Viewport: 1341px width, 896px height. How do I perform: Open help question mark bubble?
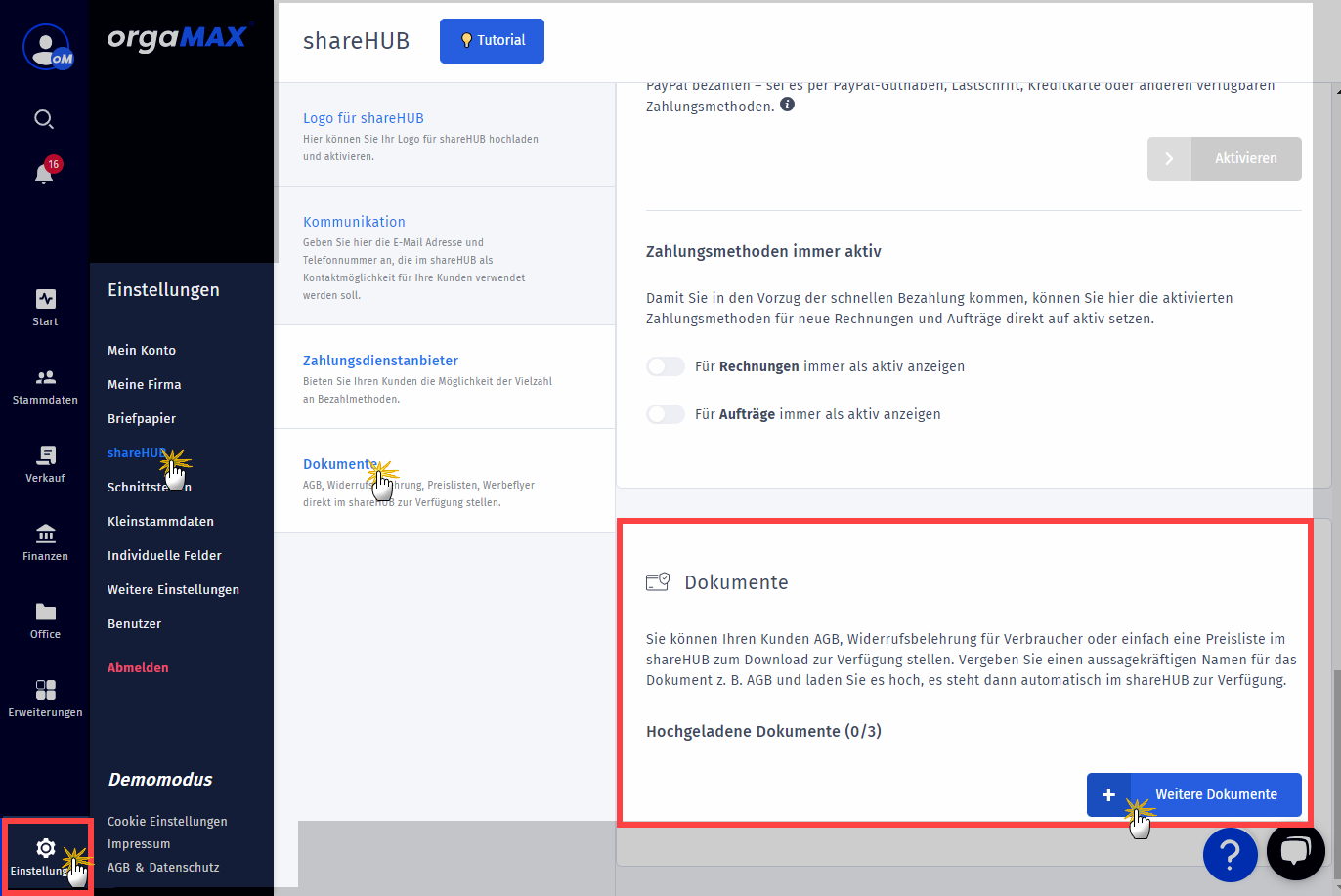1230,855
